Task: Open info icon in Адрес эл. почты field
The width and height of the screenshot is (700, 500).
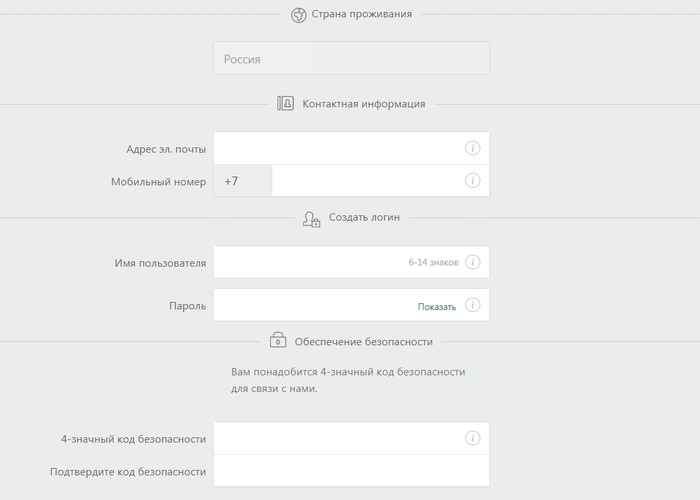Action: click(x=472, y=148)
